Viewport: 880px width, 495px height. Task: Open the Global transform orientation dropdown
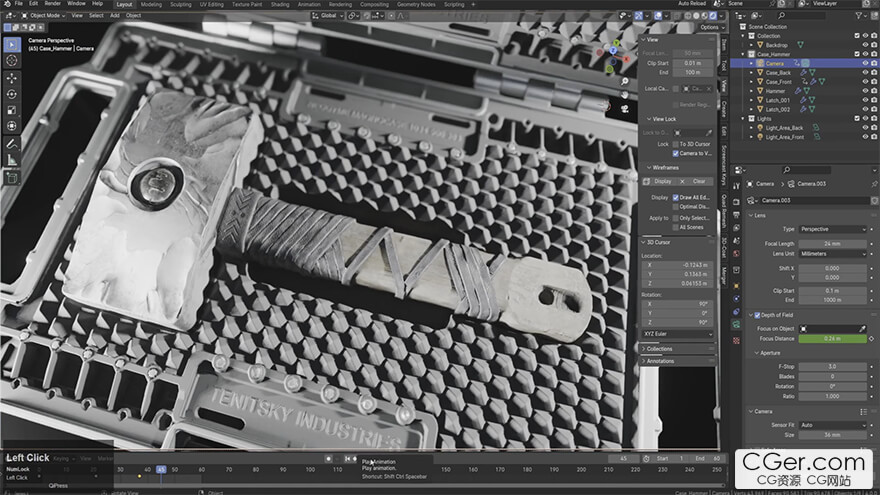(x=328, y=16)
